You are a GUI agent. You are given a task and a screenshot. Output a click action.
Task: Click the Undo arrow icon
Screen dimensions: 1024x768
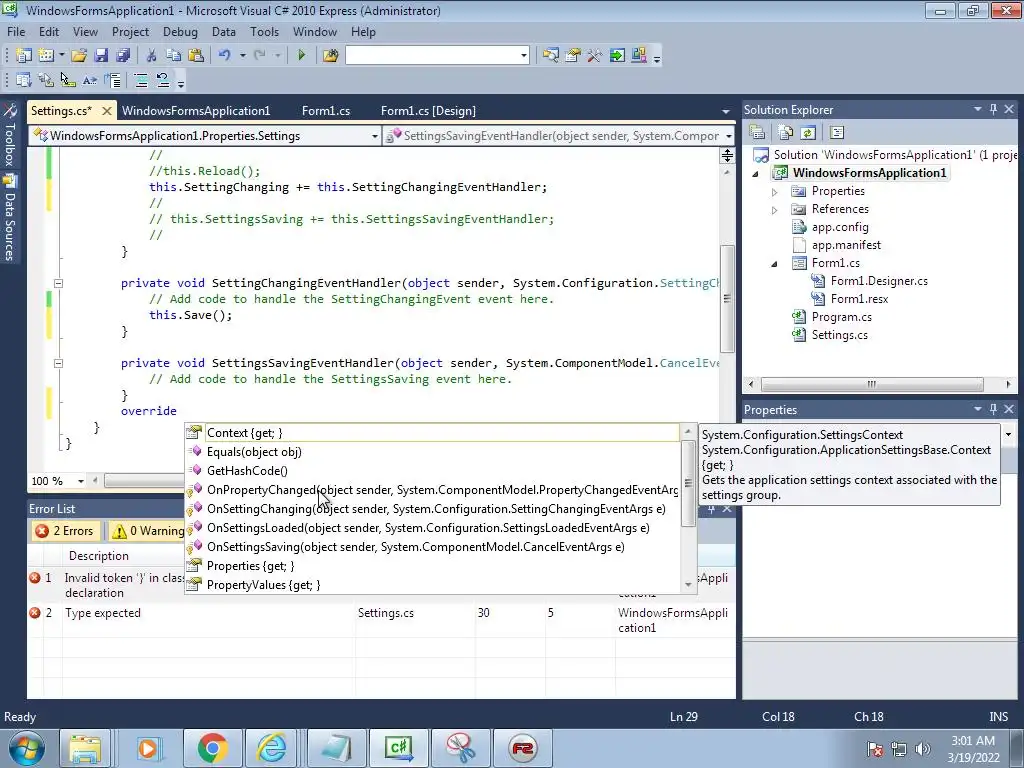(225, 56)
